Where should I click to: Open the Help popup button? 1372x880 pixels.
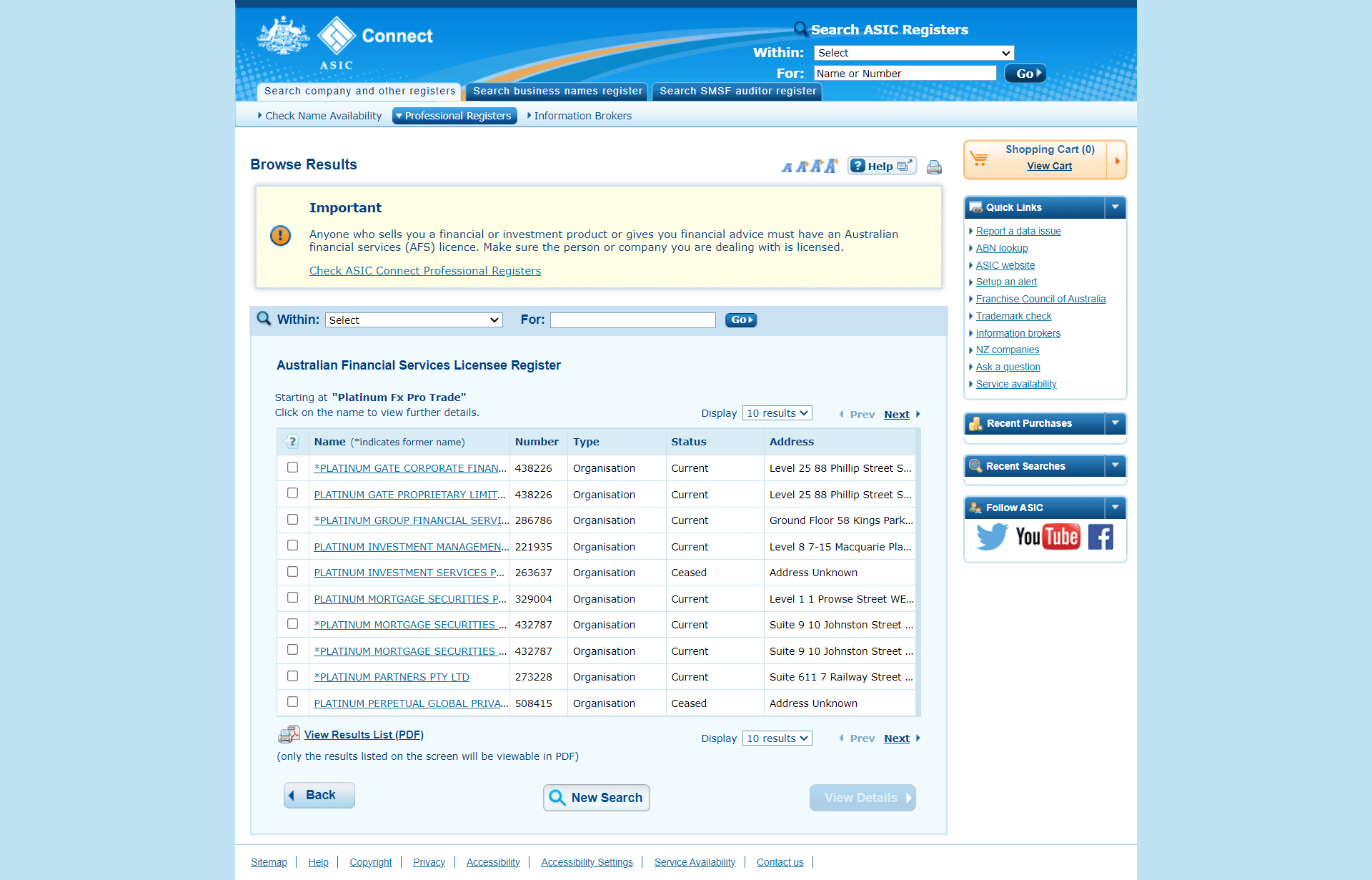pyautogui.click(x=882, y=166)
